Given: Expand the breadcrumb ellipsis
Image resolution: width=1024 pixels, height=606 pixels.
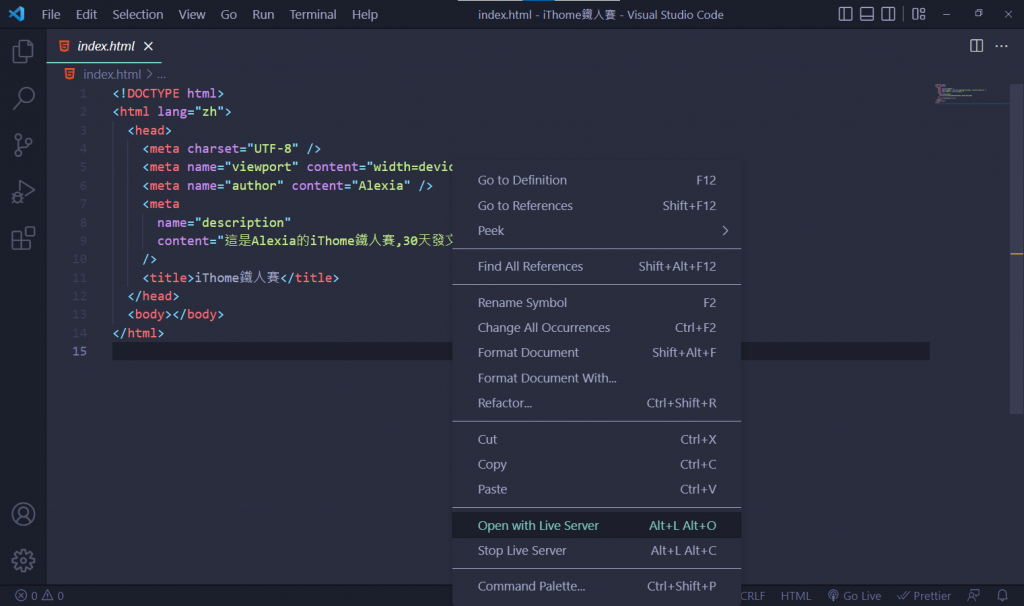Looking at the screenshot, I should pos(161,74).
